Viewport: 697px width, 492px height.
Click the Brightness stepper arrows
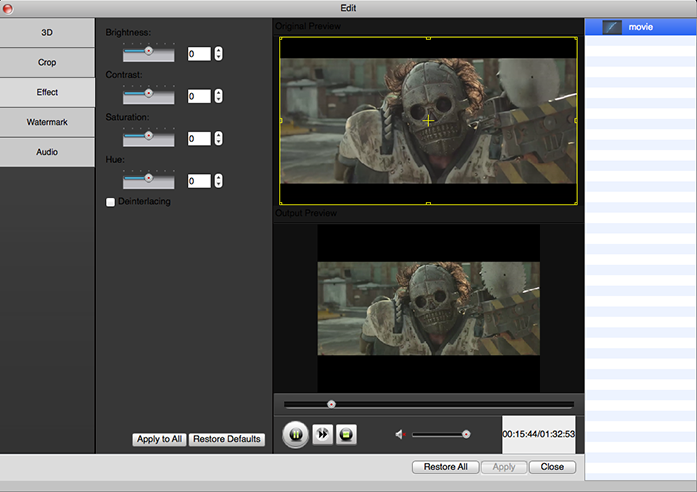[x=218, y=54]
